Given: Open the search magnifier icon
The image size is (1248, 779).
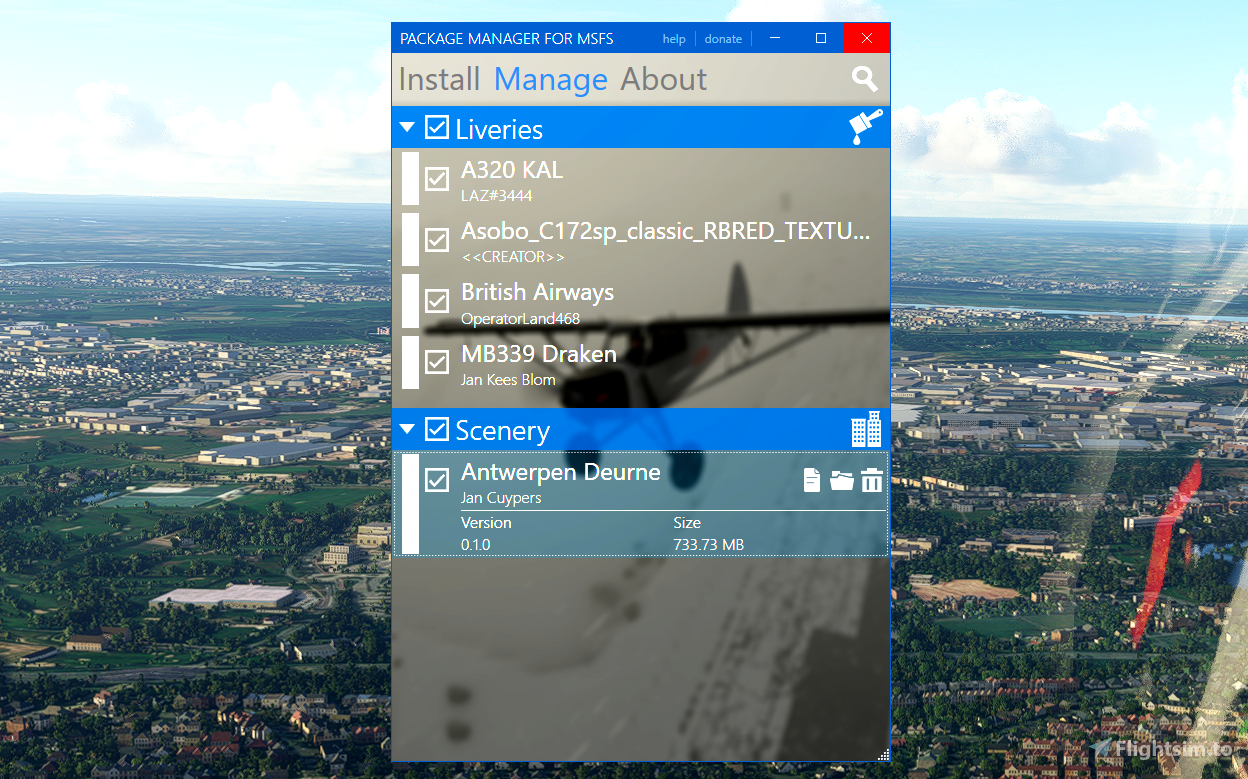Looking at the screenshot, I should tap(864, 79).
